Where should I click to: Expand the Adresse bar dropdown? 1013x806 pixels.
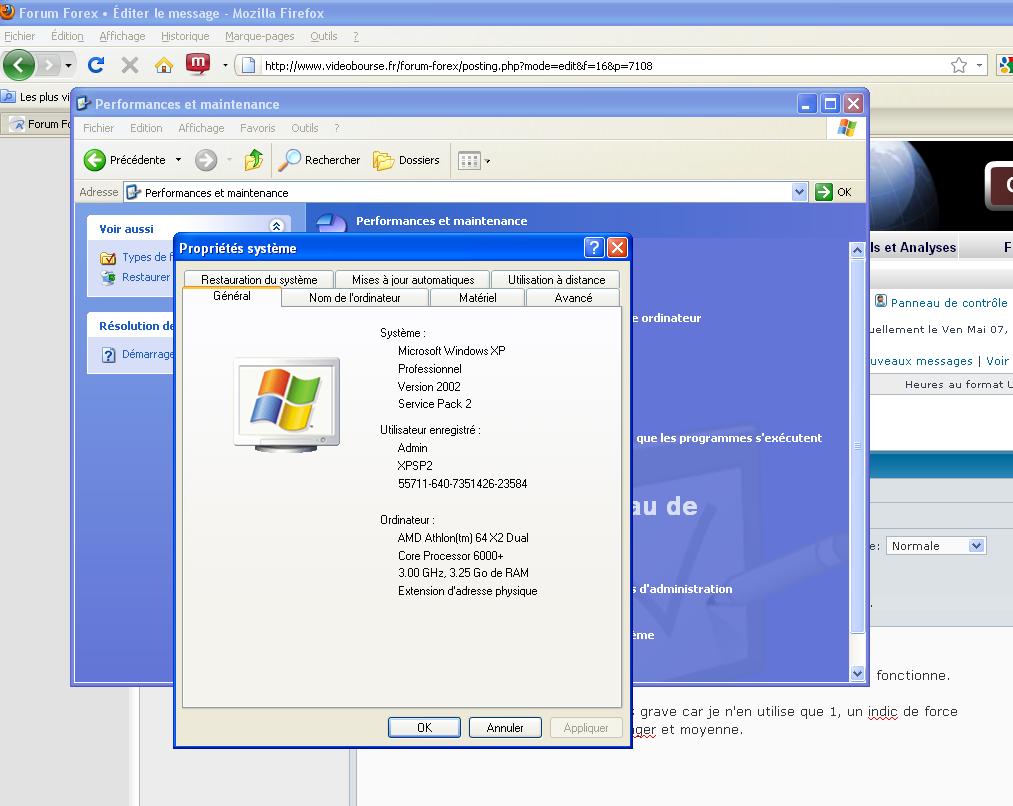click(x=798, y=192)
